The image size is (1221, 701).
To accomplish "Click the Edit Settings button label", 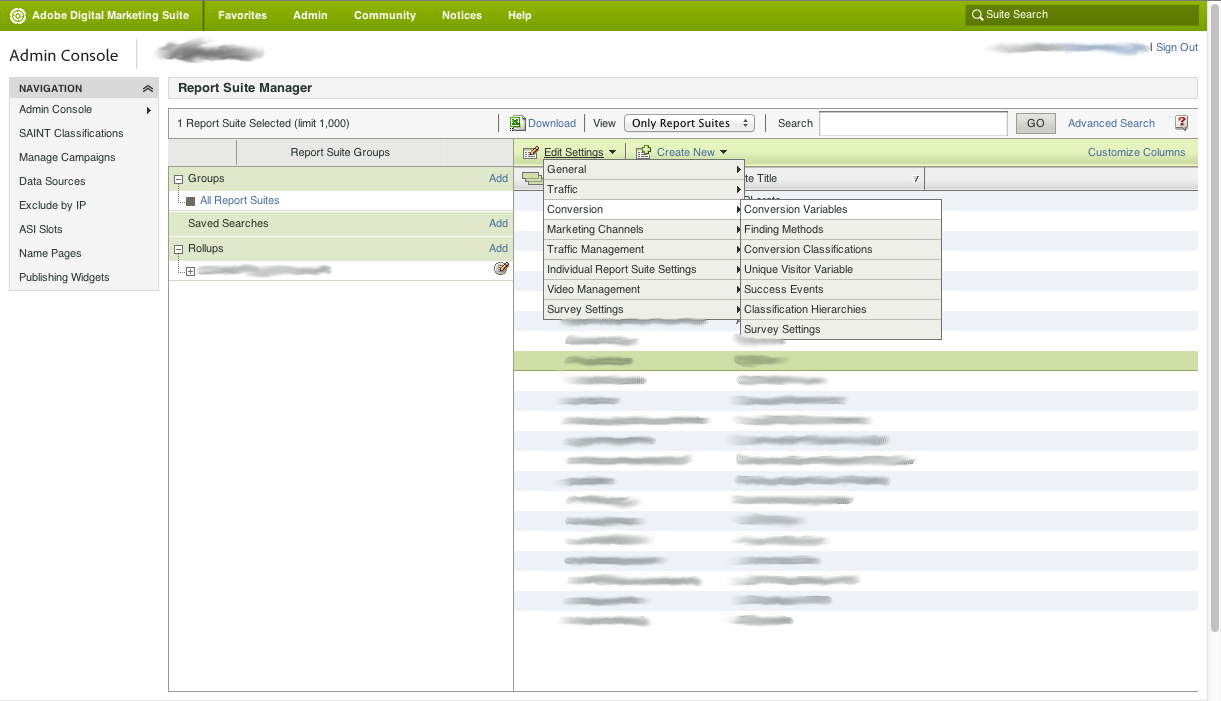I will pyautogui.click(x=574, y=152).
